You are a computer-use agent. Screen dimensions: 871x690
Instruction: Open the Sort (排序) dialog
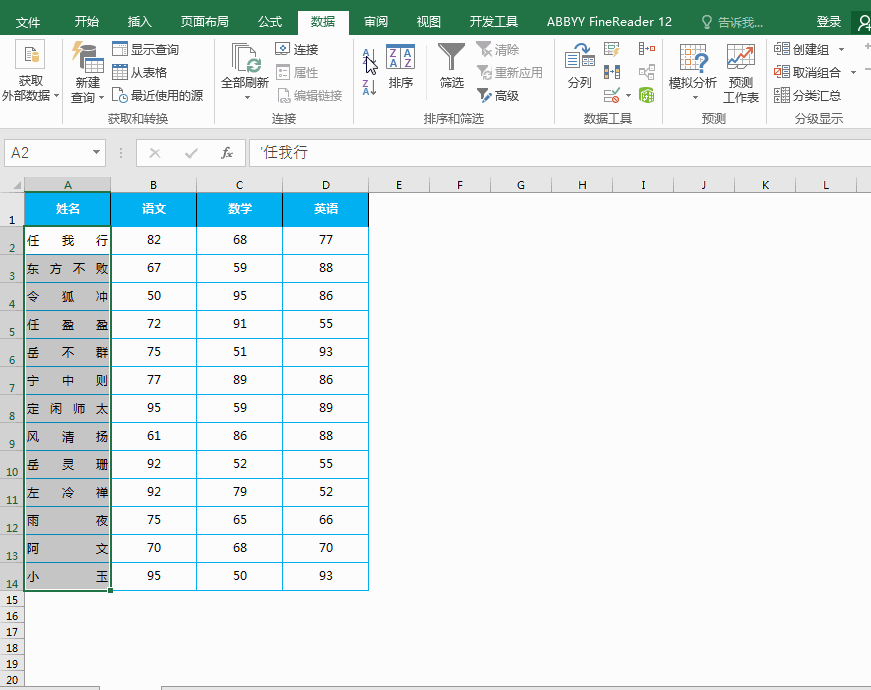click(401, 67)
